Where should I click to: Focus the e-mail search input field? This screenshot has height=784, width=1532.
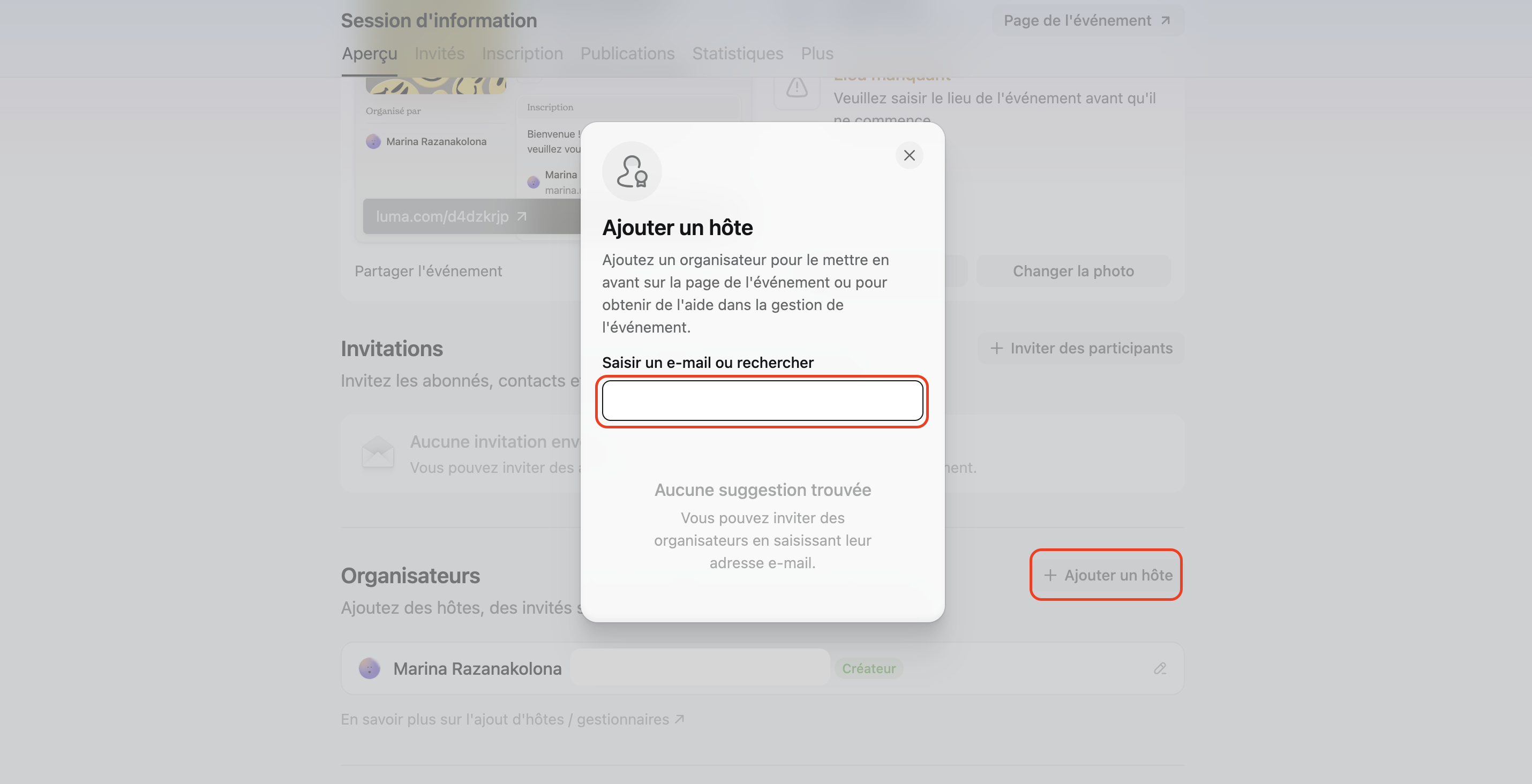click(762, 401)
